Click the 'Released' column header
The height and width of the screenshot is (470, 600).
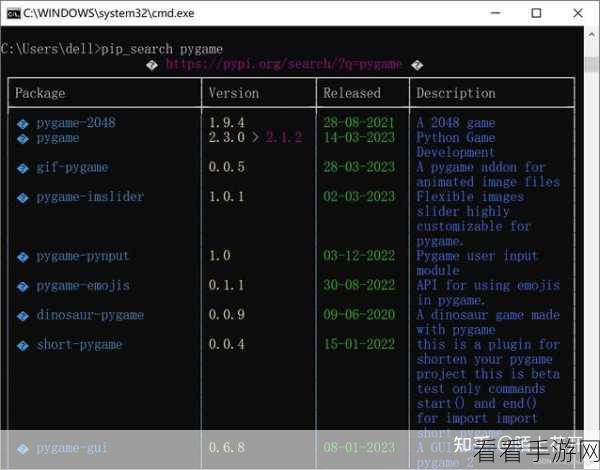[352, 93]
